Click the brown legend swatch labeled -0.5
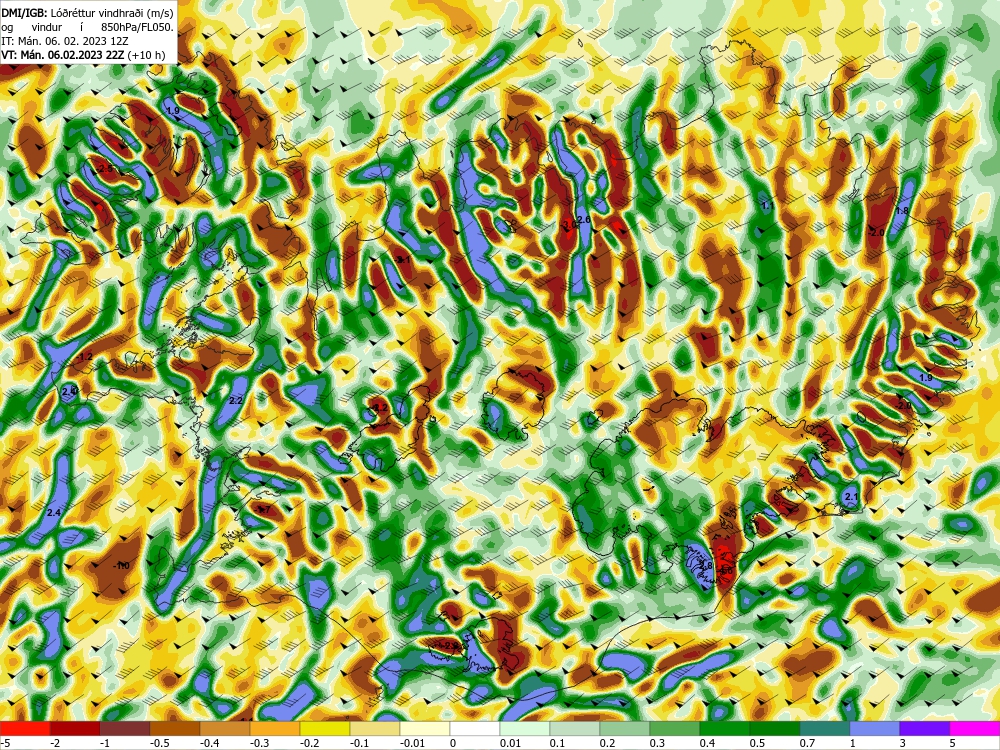 click(x=175, y=728)
